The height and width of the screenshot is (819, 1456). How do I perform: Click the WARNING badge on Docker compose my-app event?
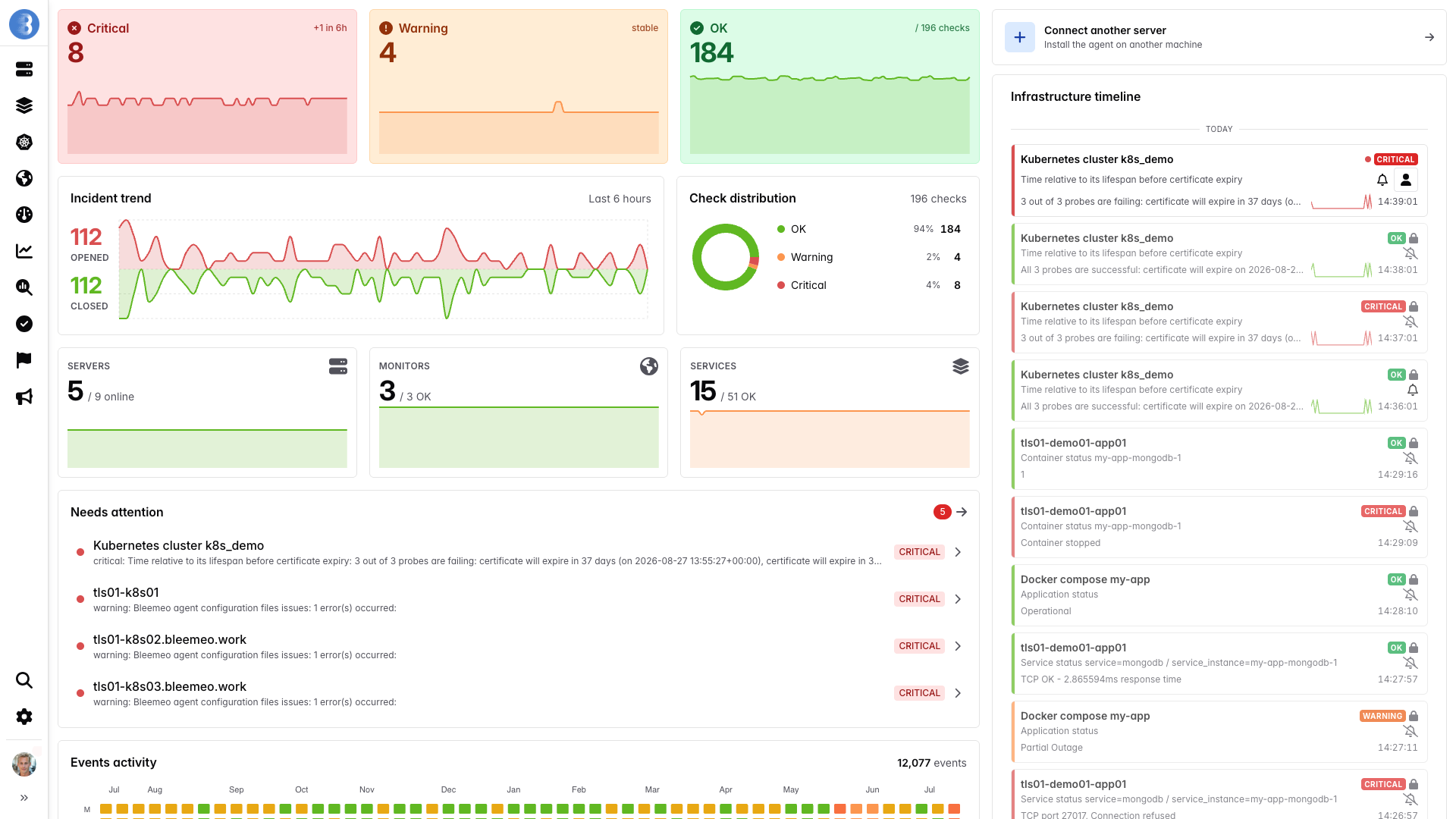click(1382, 716)
